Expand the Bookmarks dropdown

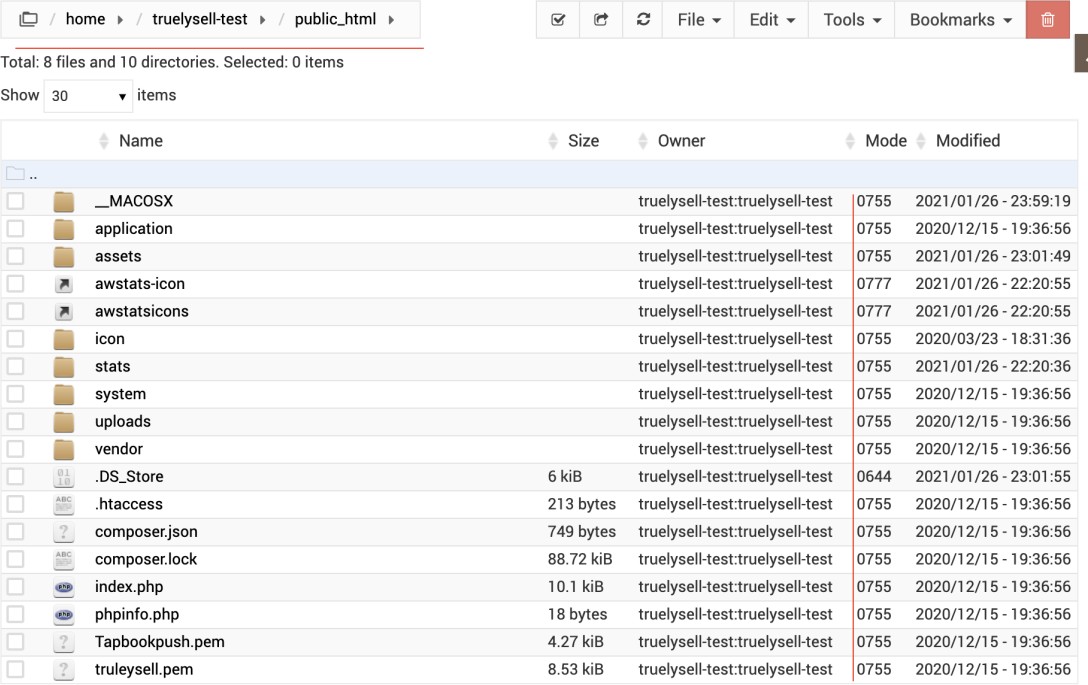[x=960, y=20]
